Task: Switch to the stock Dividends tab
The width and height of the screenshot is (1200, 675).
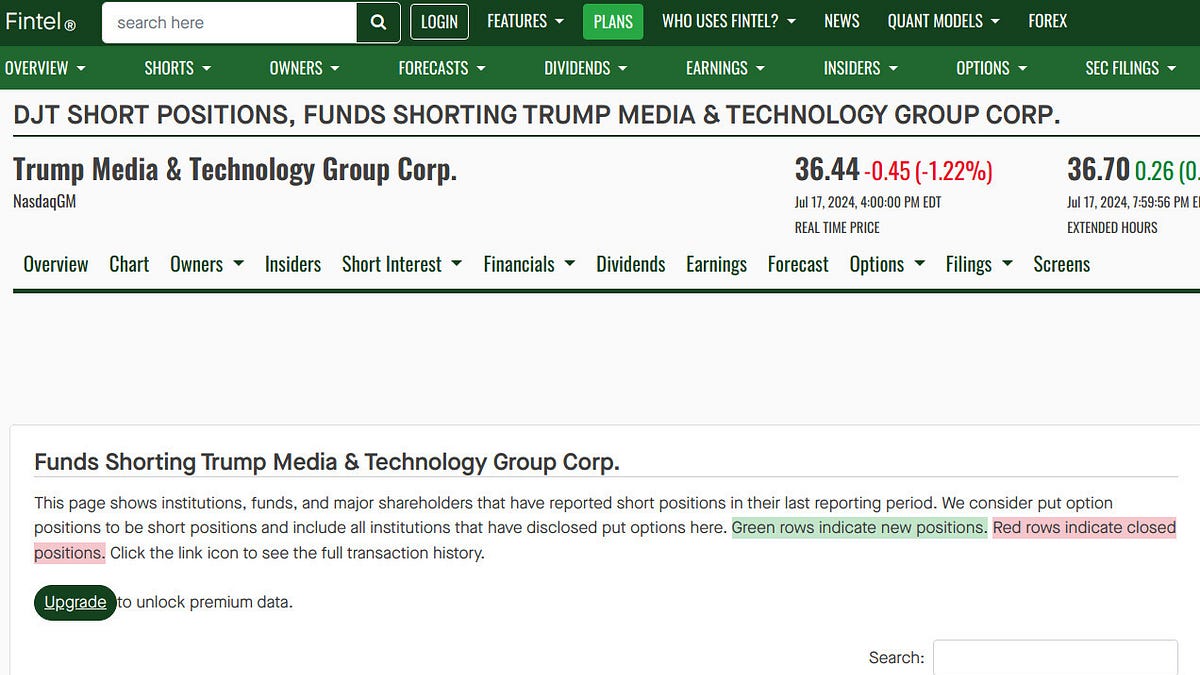Action: [x=631, y=264]
